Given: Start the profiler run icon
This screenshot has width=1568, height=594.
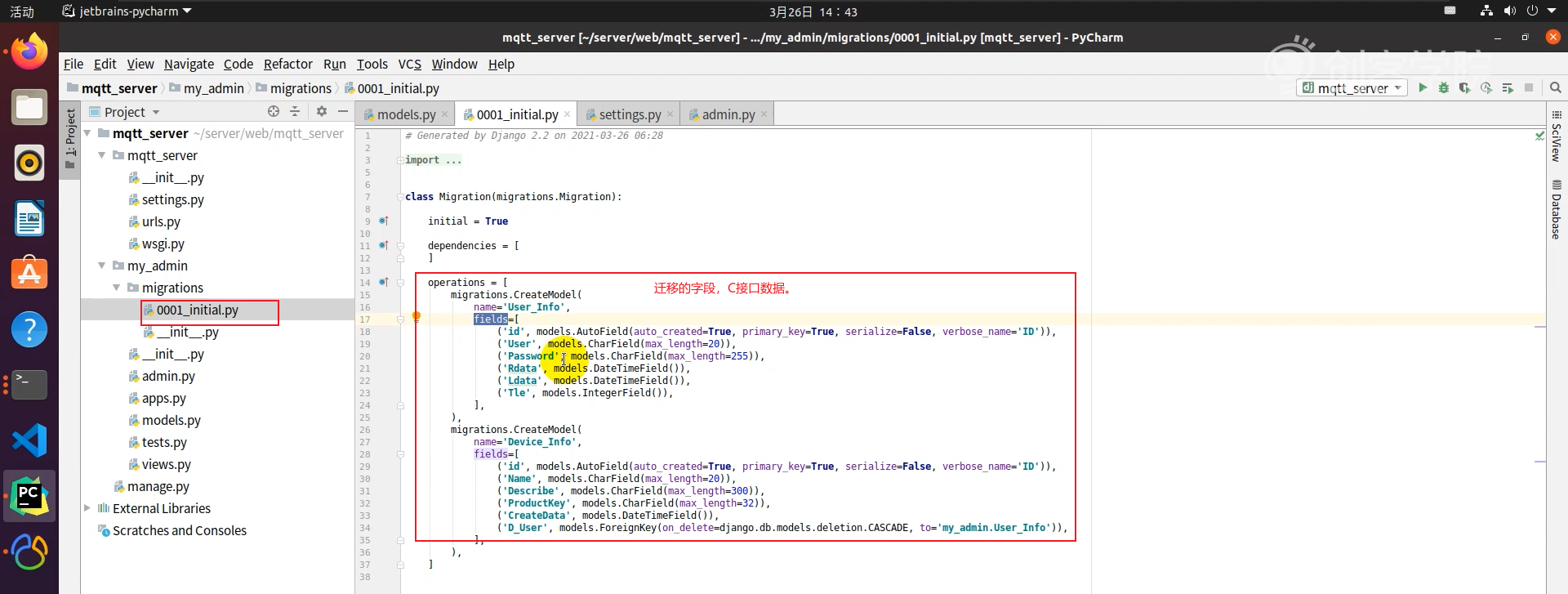Looking at the screenshot, I should pos(1486,87).
